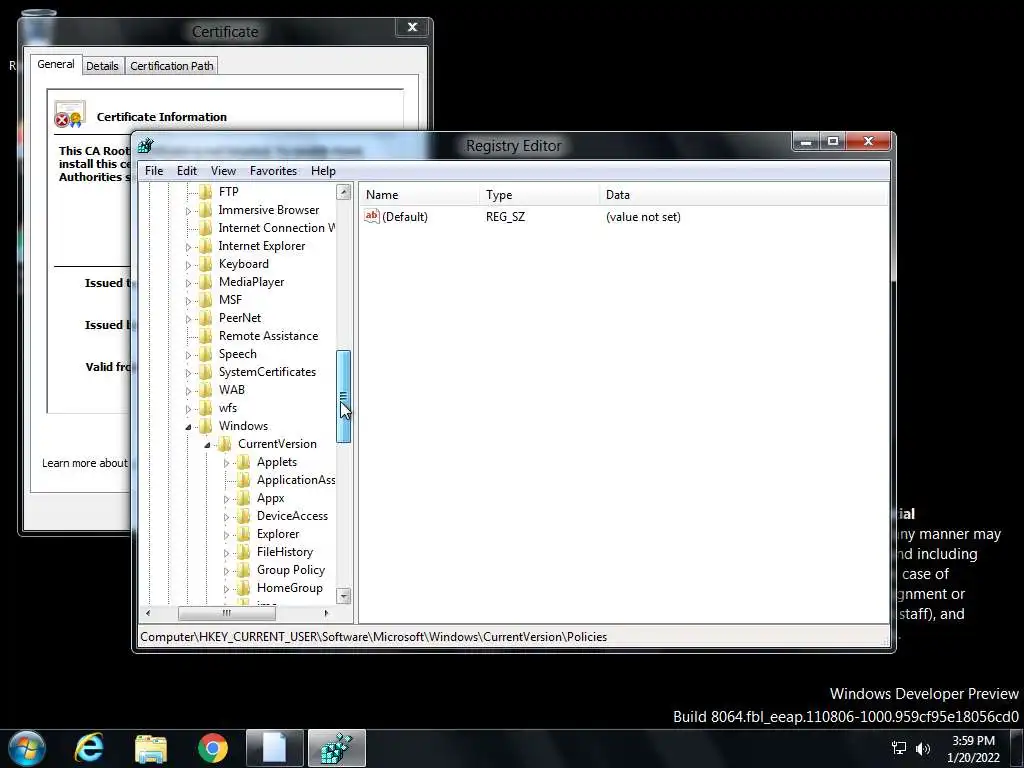Open the Favorites menu in Registry Editor
Image resolution: width=1024 pixels, height=768 pixels.
click(274, 171)
